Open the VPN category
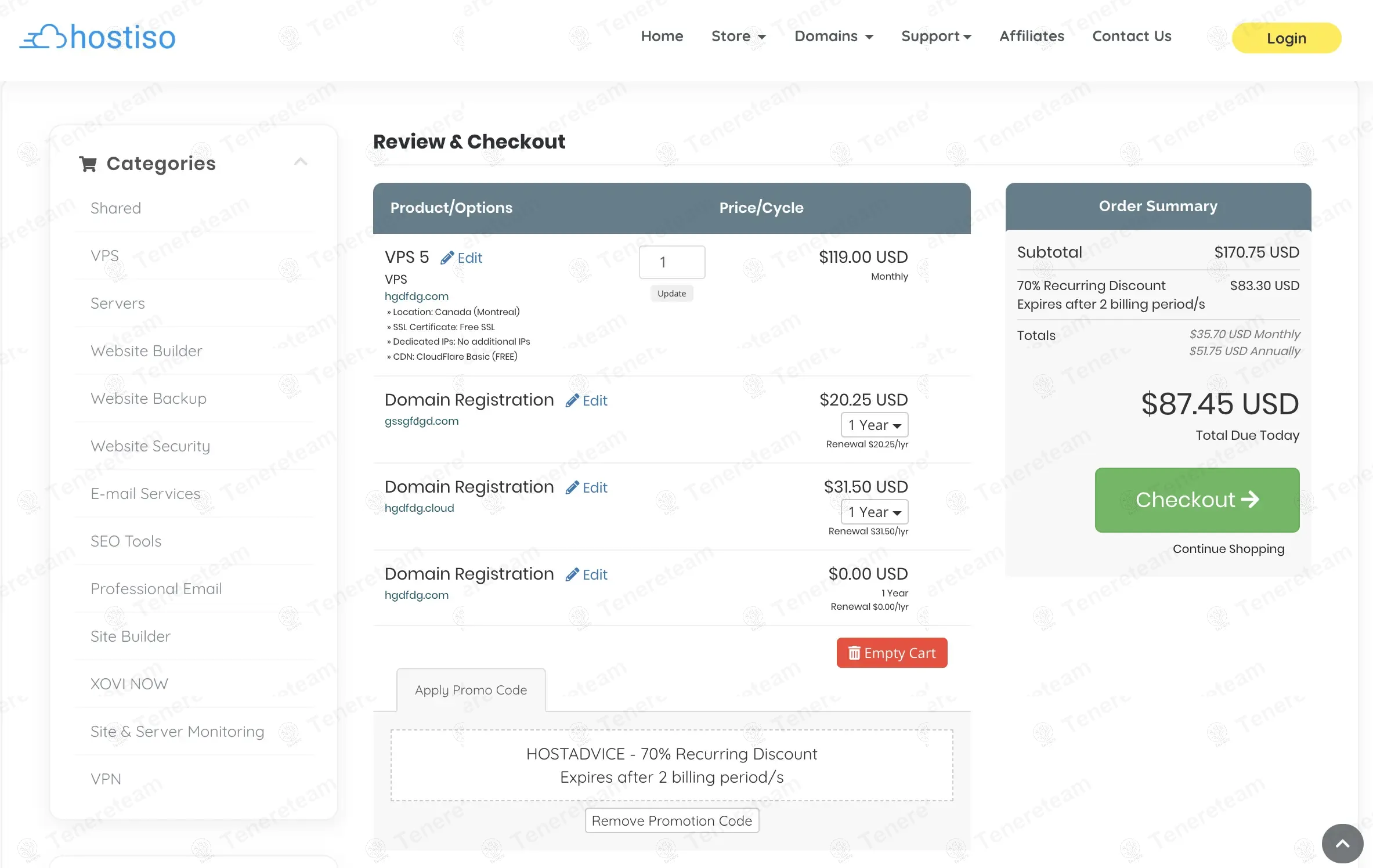The height and width of the screenshot is (868, 1373). coord(106,779)
